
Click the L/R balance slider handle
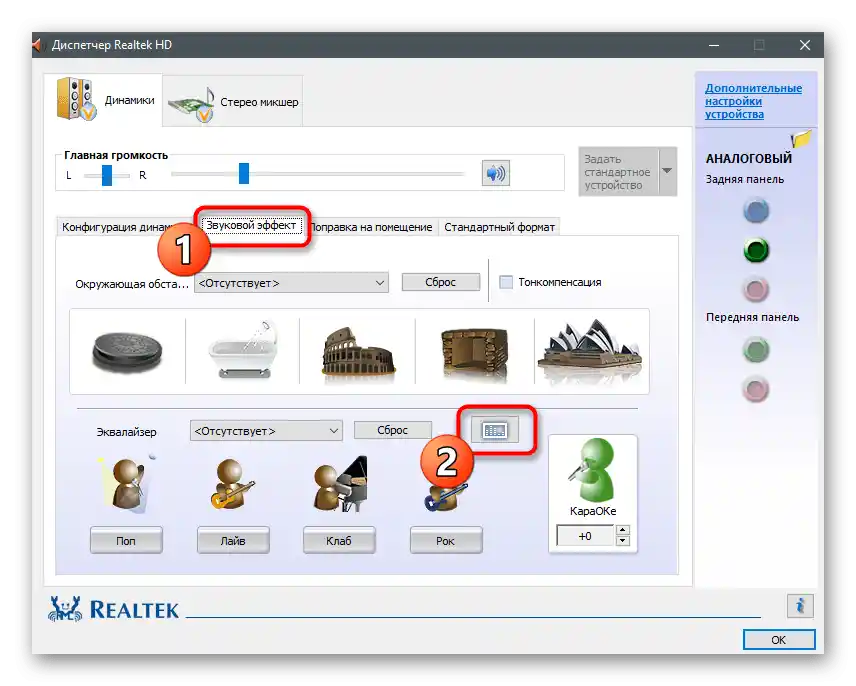coord(107,175)
